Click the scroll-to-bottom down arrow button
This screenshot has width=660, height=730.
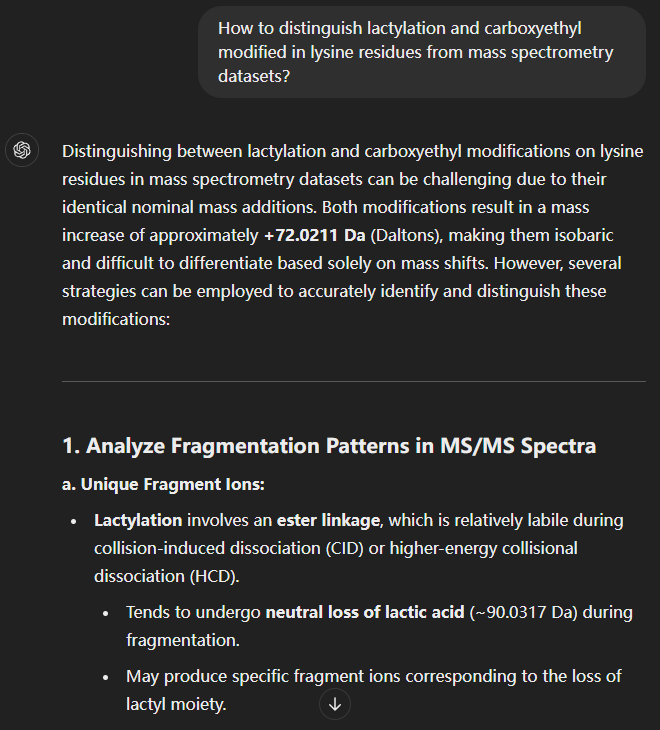pyautogui.click(x=335, y=704)
